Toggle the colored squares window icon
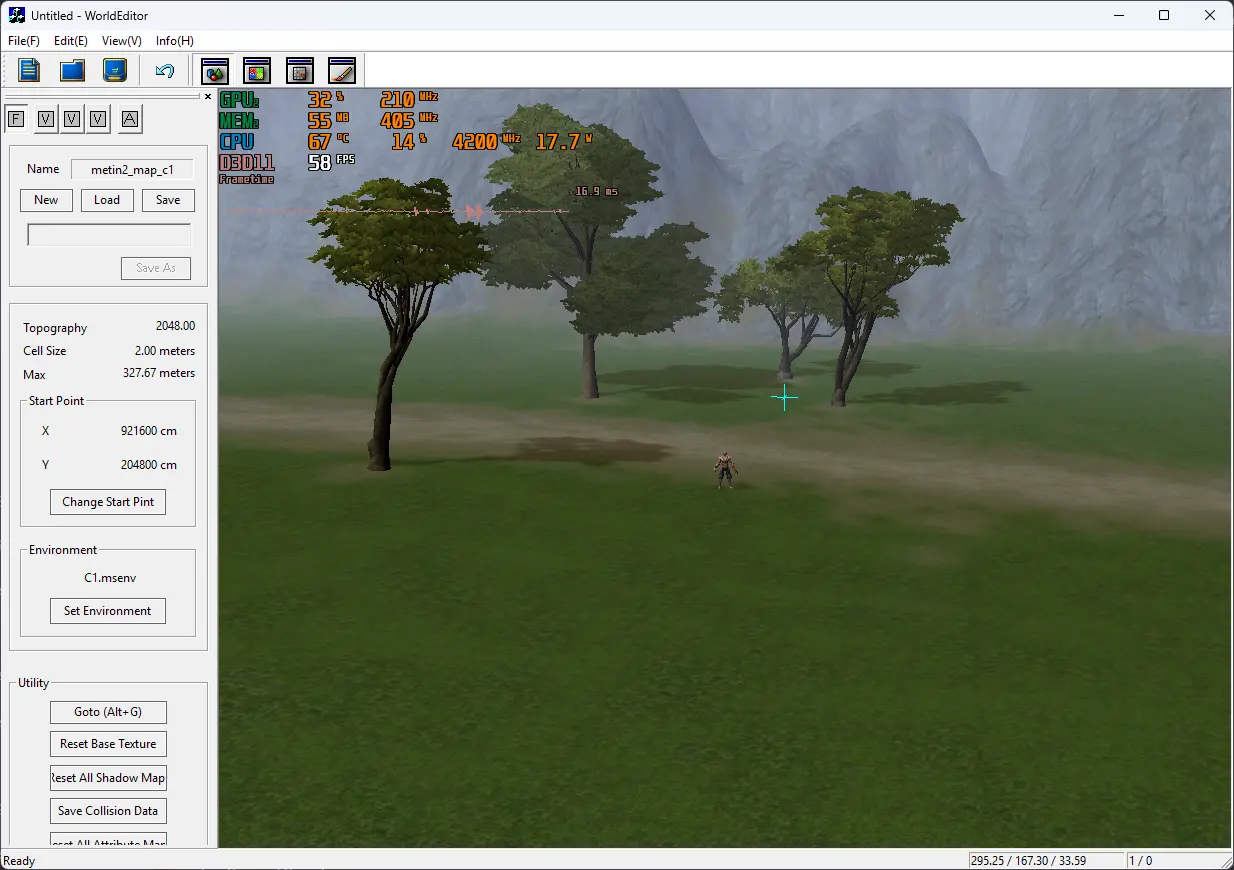The image size is (1234, 870). click(x=257, y=70)
